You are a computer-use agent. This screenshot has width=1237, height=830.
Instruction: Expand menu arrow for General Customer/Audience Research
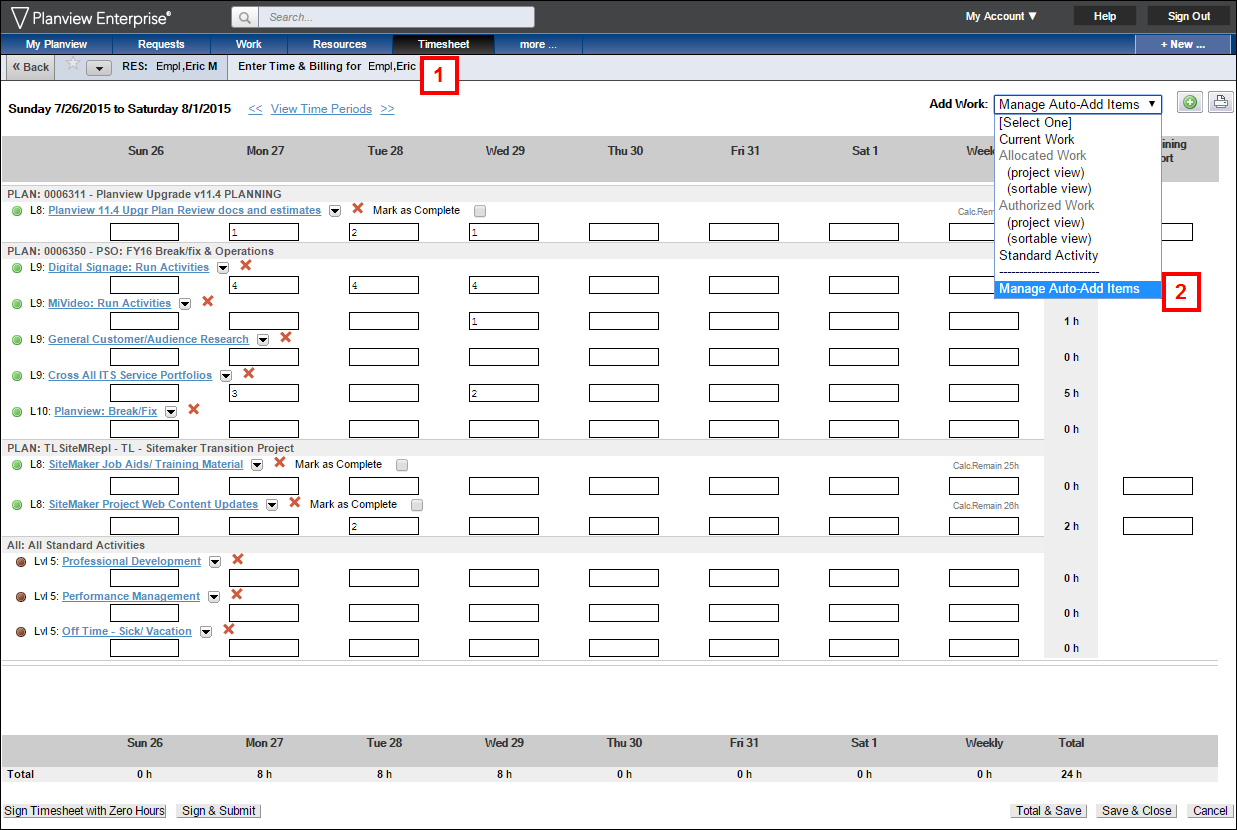[263, 340]
